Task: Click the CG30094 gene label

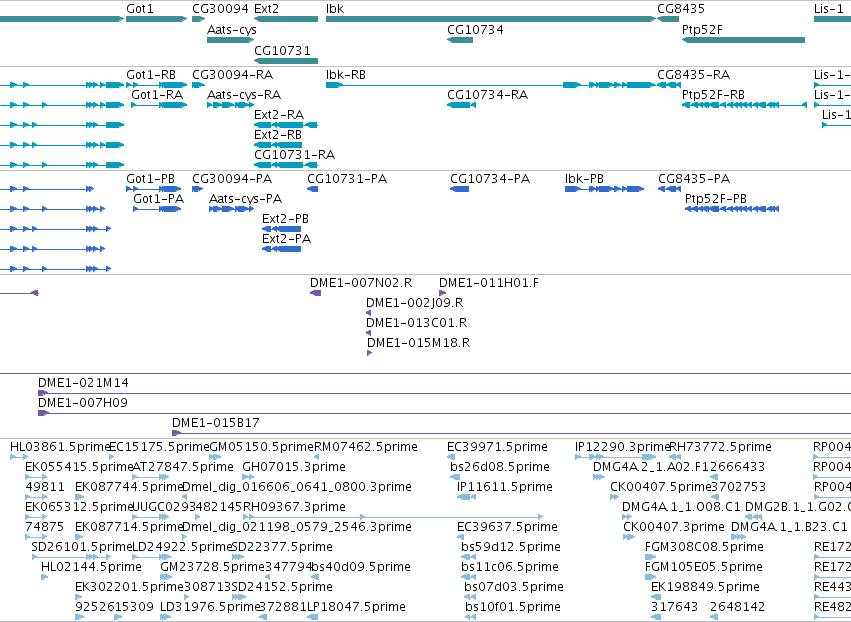Action: [x=220, y=9]
